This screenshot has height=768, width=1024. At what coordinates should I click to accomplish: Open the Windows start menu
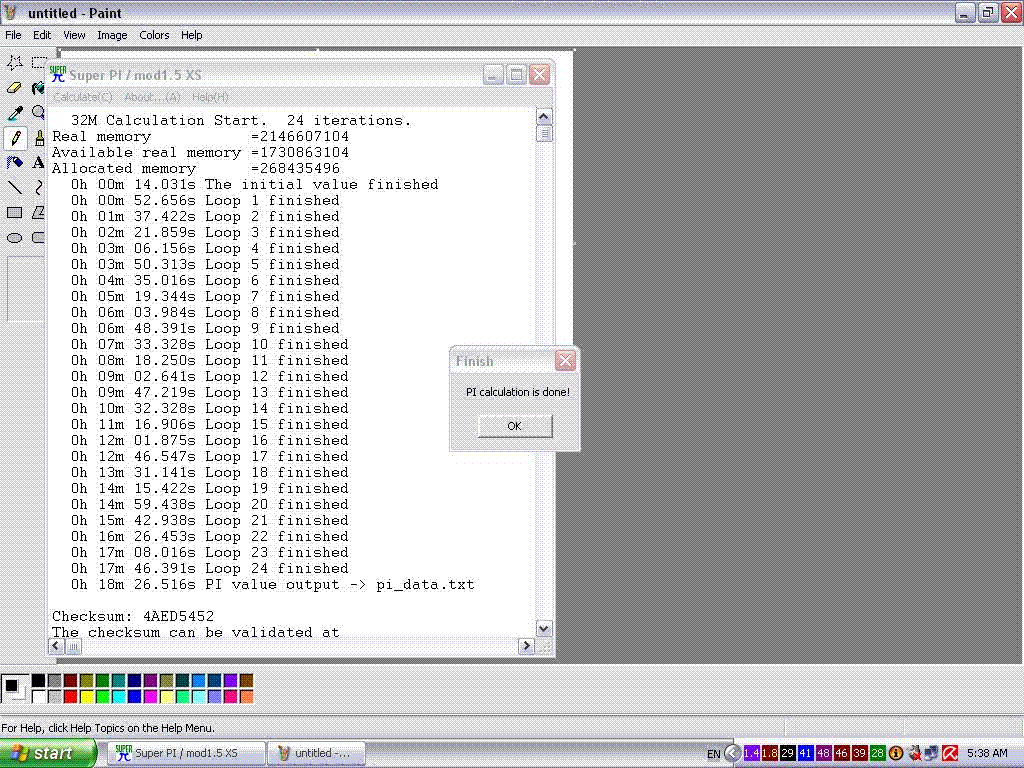pyautogui.click(x=48, y=753)
